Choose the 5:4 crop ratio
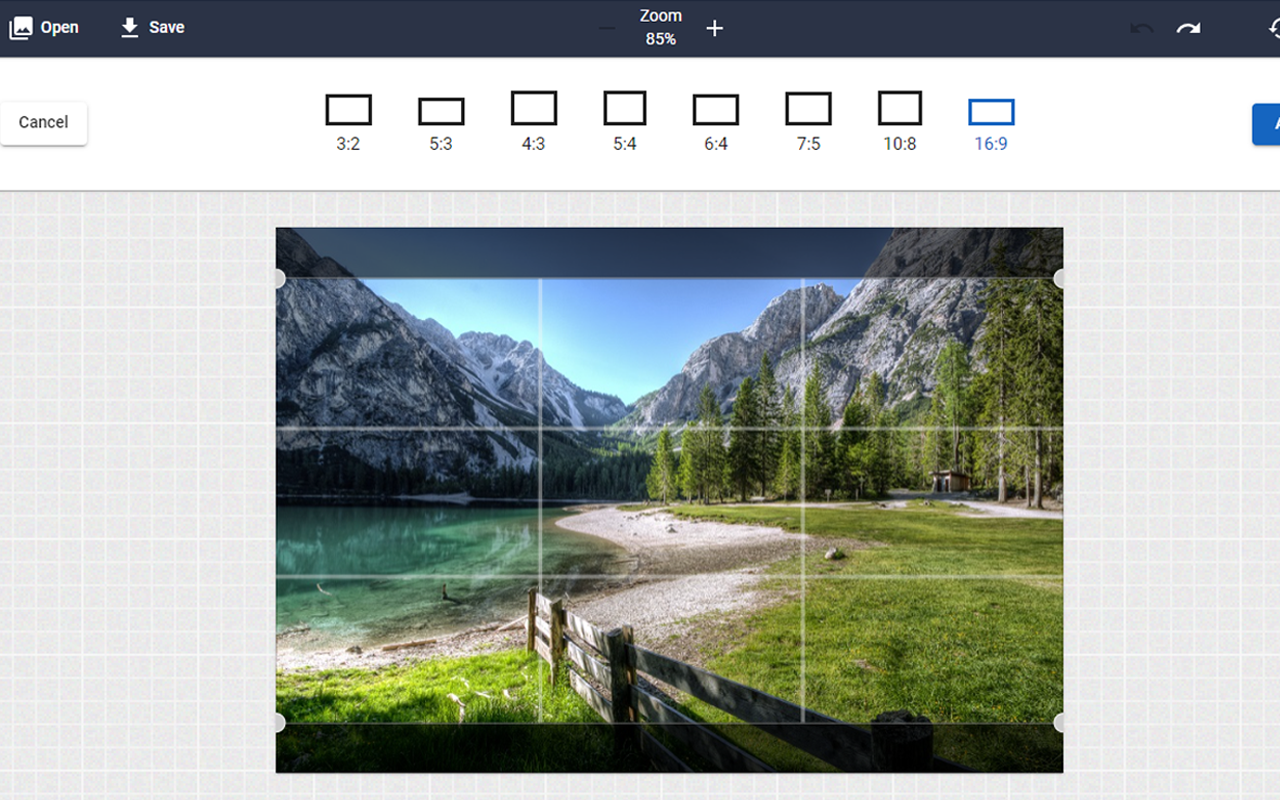Image resolution: width=1280 pixels, height=800 pixels. click(625, 121)
